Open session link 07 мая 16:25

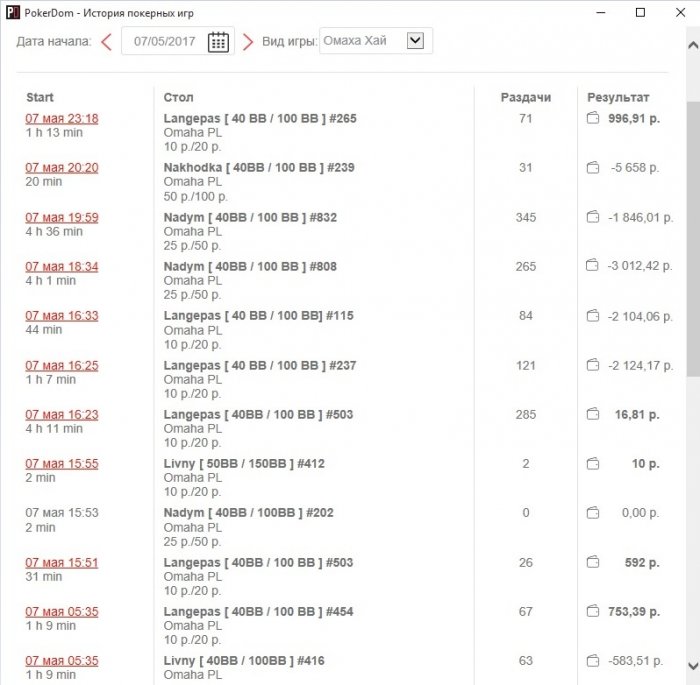(x=62, y=366)
